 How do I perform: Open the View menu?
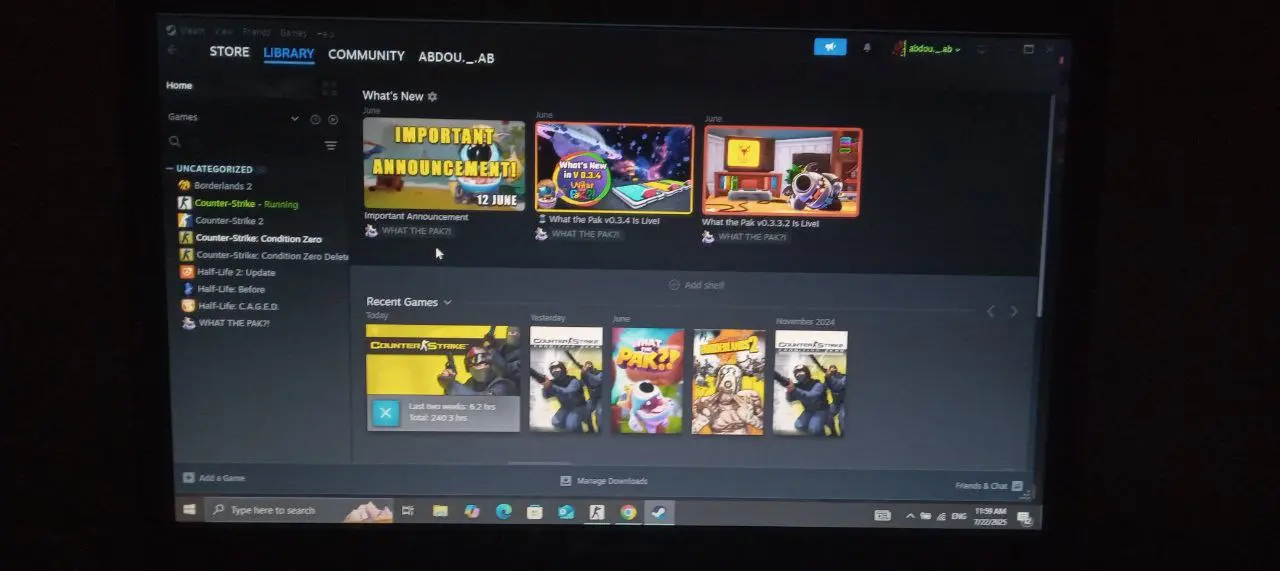pyautogui.click(x=225, y=32)
